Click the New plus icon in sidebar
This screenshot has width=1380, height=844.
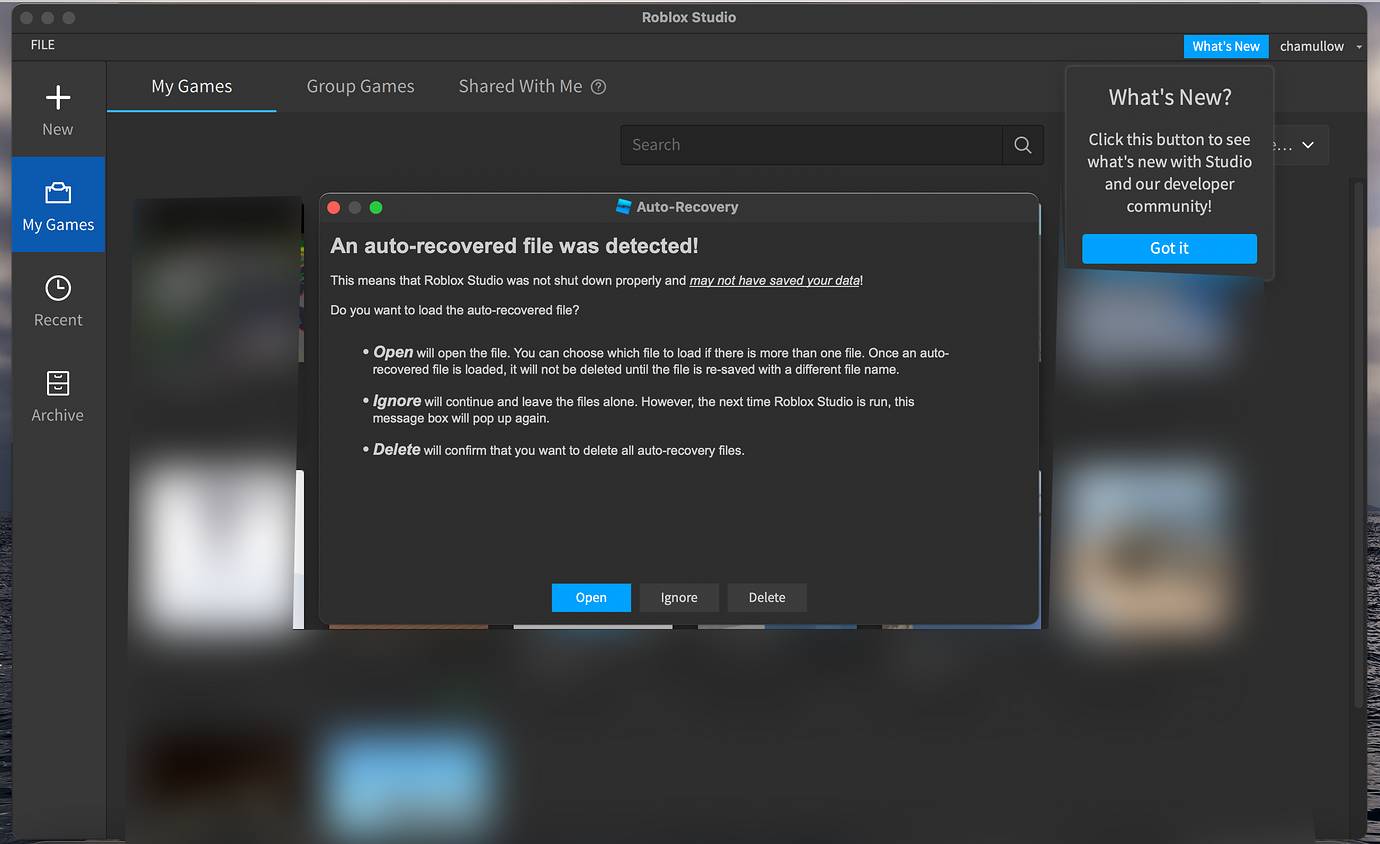pyautogui.click(x=58, y=97)
